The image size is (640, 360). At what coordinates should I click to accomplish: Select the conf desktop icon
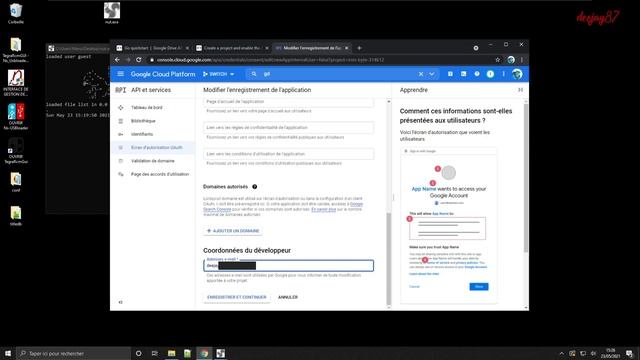16,182
